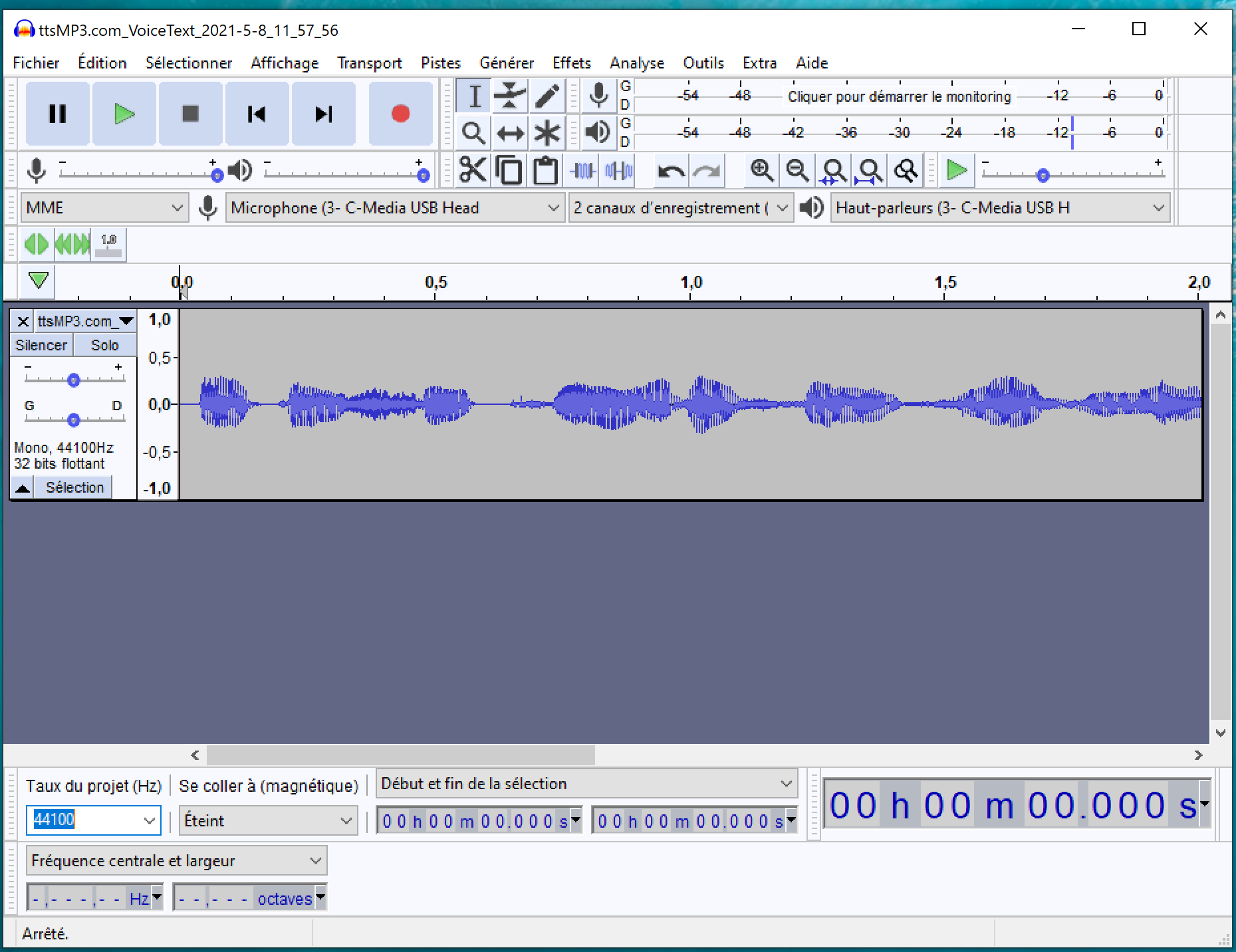Toggle Solo on the track
Screen dimensions: 1236x952
coord(104,345)
